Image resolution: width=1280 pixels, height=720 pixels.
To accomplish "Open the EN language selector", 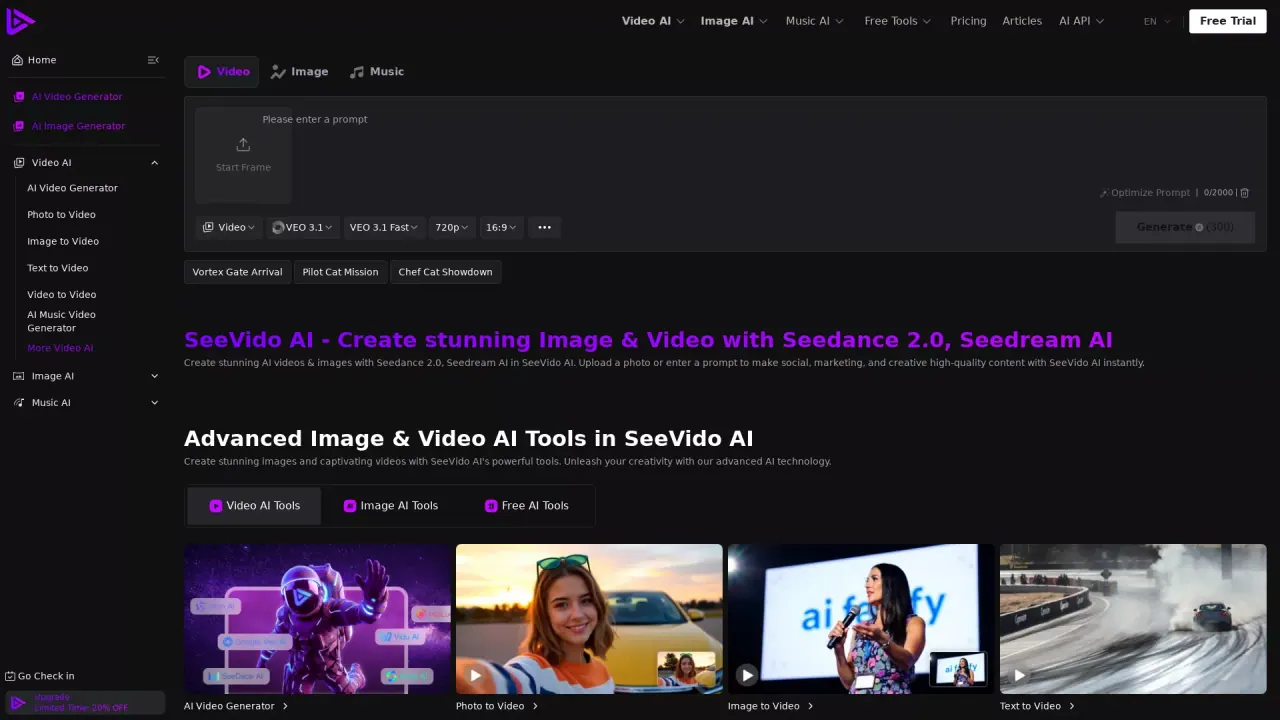I will (x=1157, y=21).
